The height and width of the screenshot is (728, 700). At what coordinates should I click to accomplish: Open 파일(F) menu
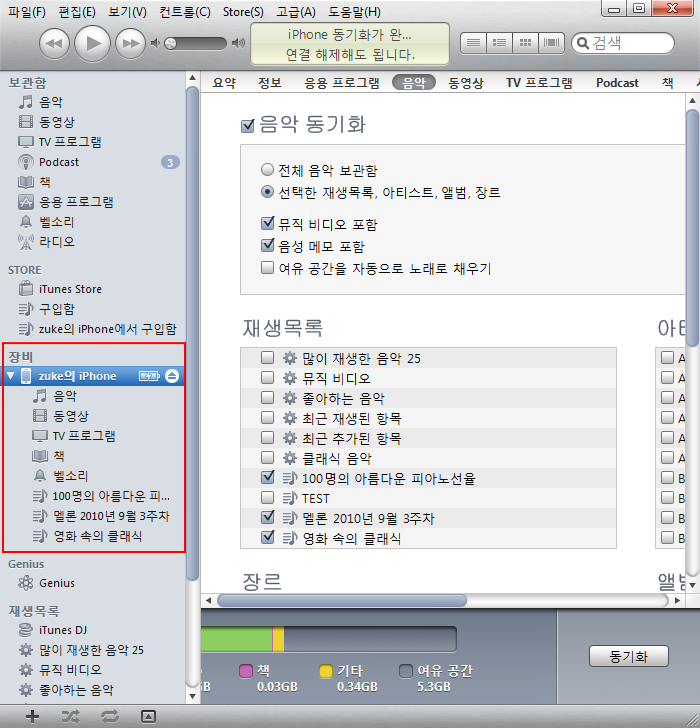27,12
